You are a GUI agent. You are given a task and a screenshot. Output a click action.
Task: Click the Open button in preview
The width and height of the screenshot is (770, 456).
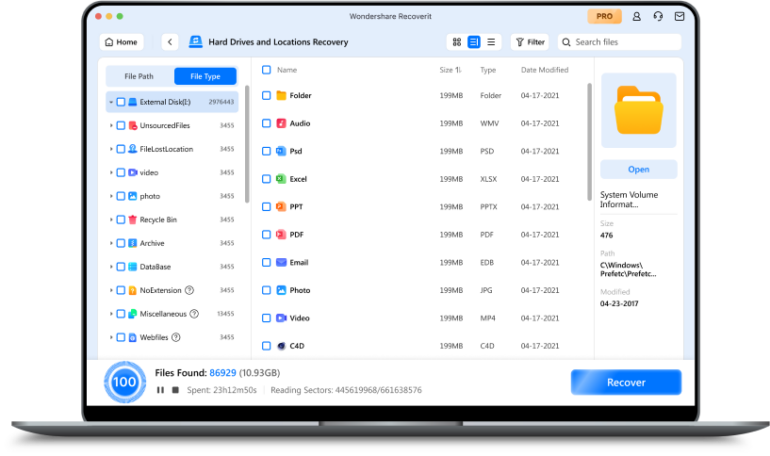(638, 169)
